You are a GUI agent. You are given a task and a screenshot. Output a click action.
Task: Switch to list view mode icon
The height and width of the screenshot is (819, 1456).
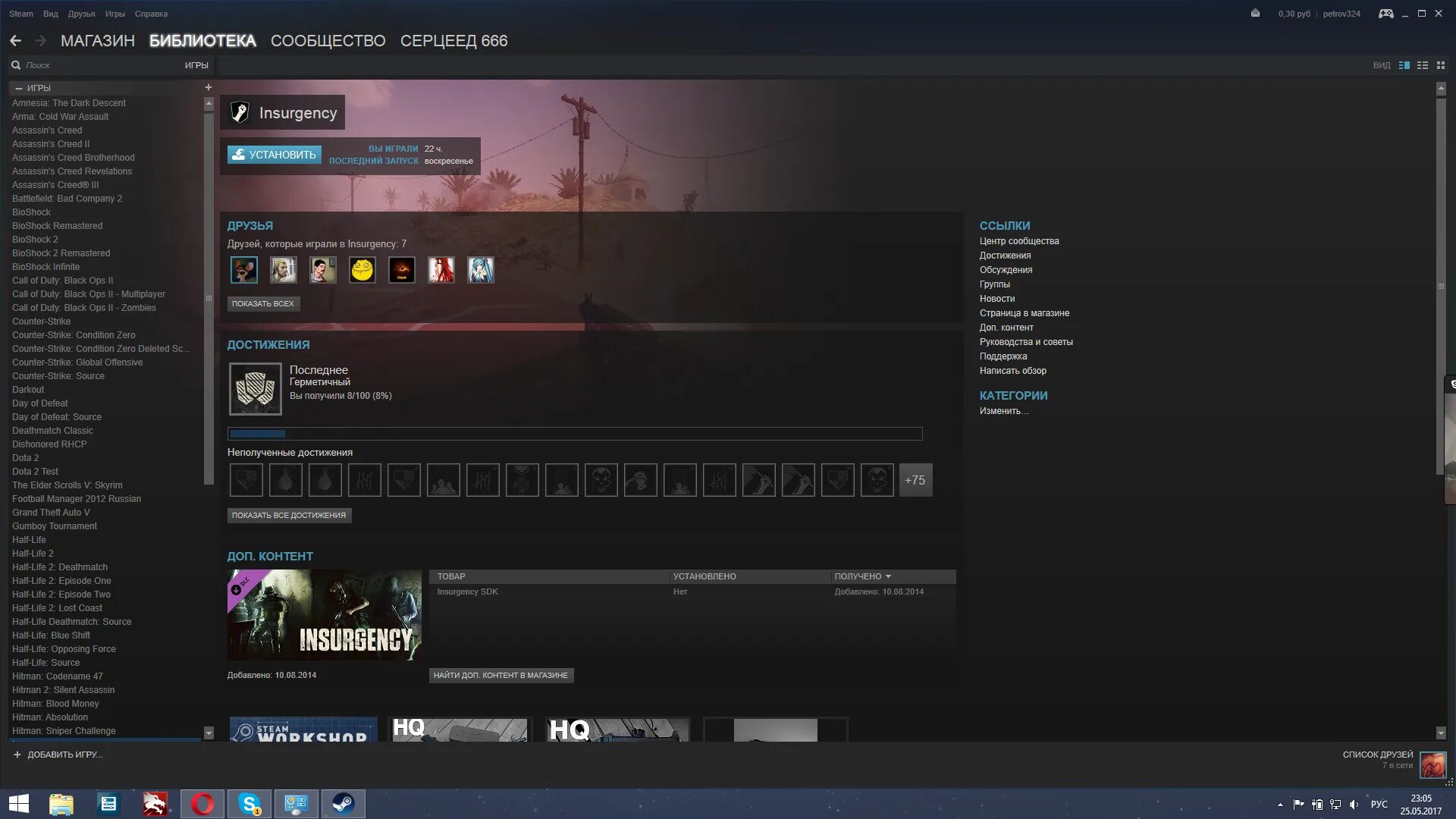(1423, 65)
